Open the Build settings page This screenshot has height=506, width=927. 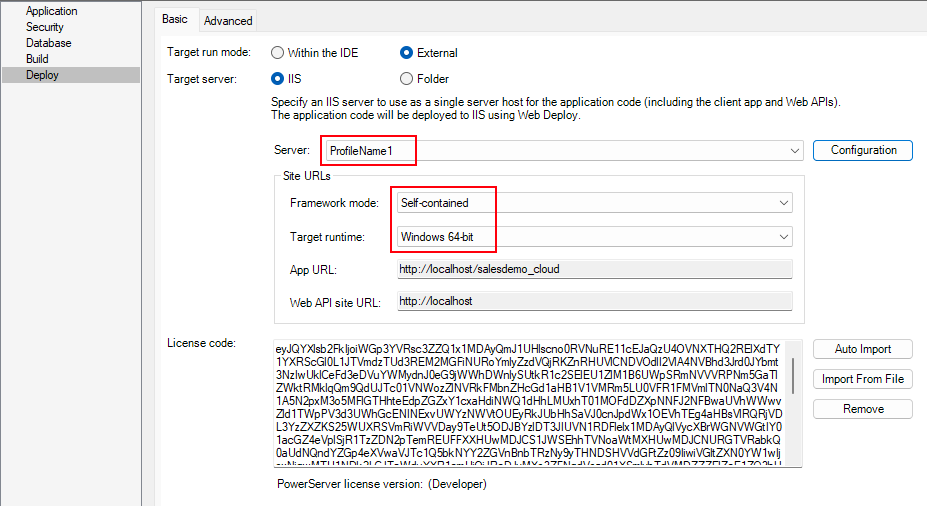(36, 59)
